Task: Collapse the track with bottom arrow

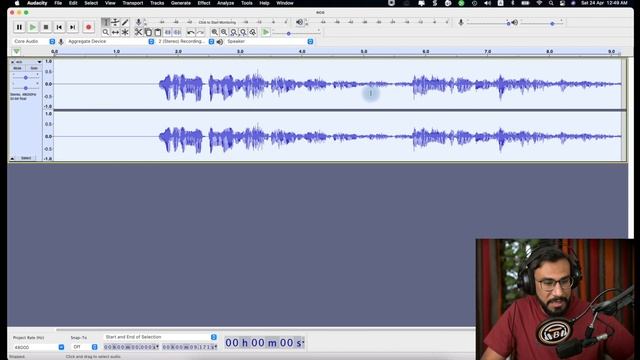Action: coord(12,158)
